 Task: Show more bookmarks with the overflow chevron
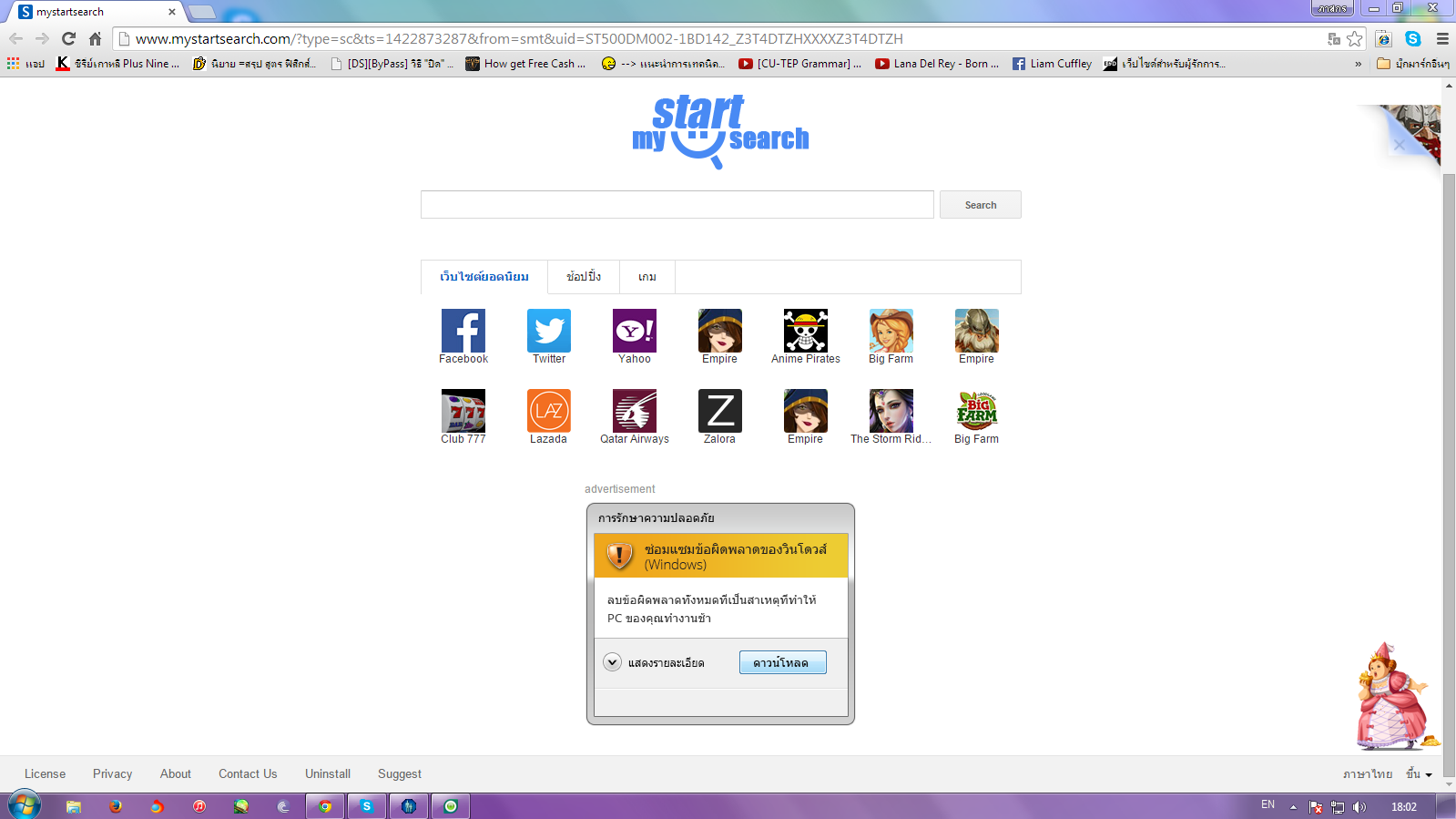coord(1359,64)
